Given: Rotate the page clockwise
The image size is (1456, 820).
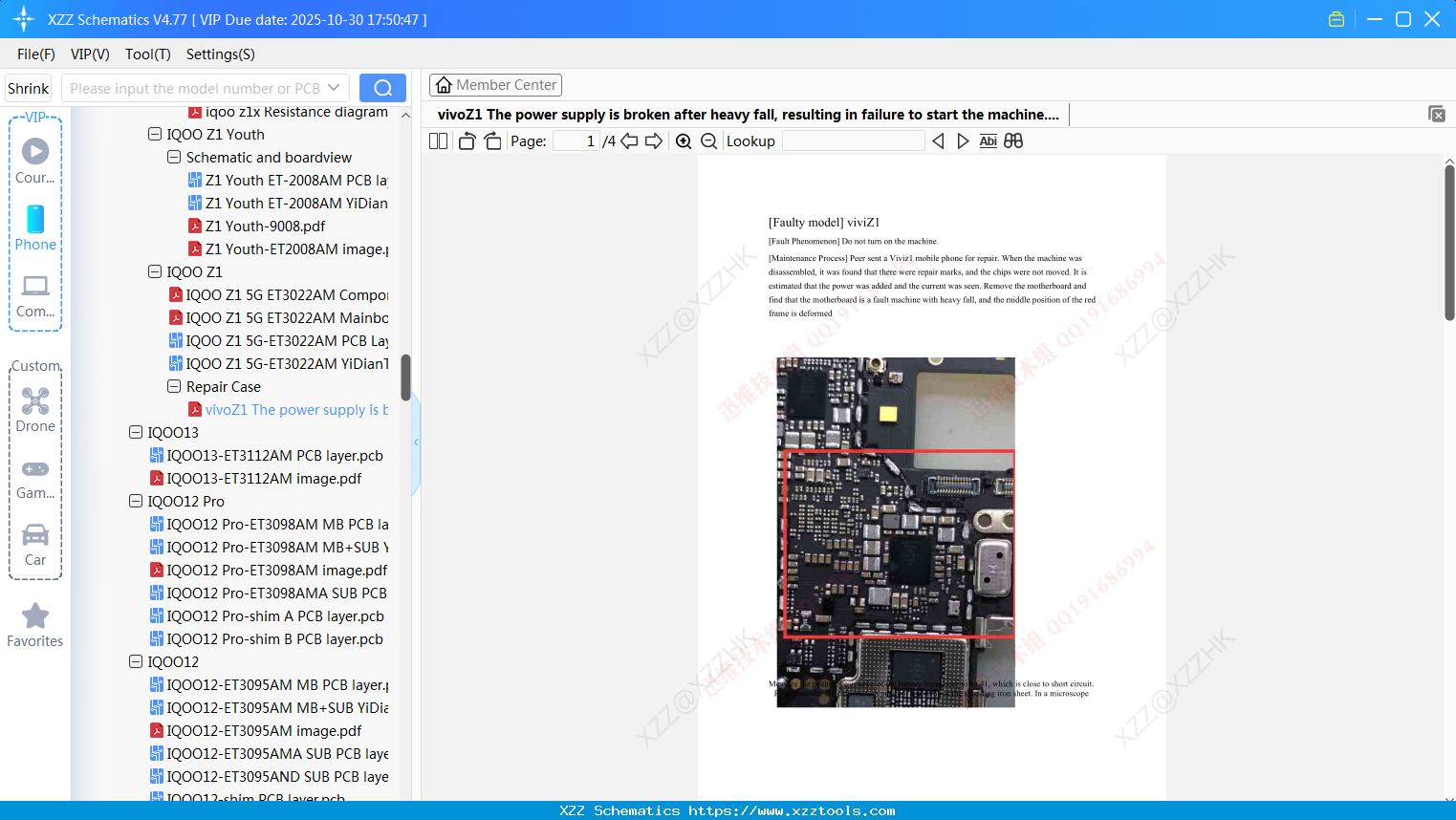Looking at the screenshot, I should click(x=492, y=140).
